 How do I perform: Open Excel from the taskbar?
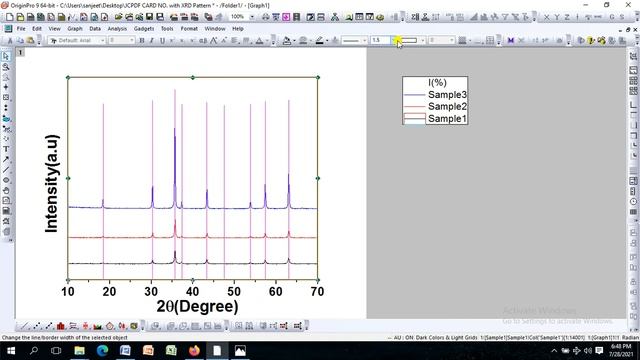pyautogui.click(x=171, y=351)
